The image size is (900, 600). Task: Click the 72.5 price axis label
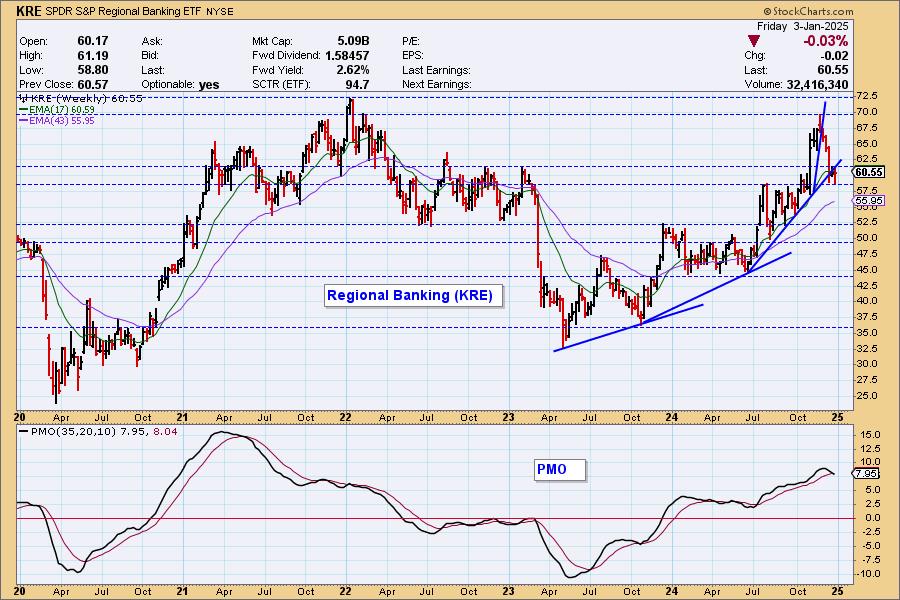(x=867, y=95)
